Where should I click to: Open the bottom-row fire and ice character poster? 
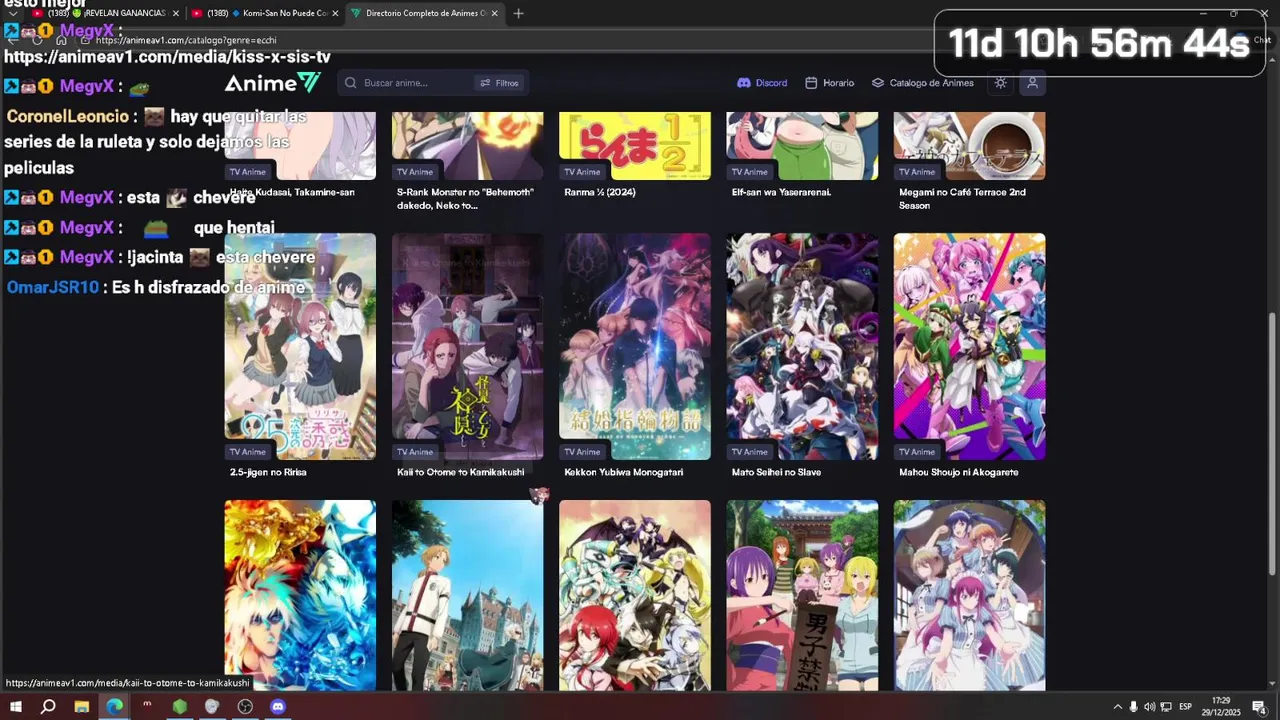[300, 595]
